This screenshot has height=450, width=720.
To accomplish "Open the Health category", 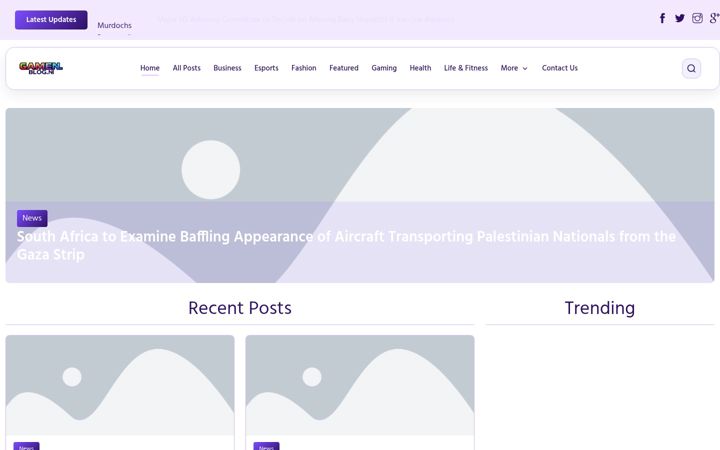I will click(420, 68).
